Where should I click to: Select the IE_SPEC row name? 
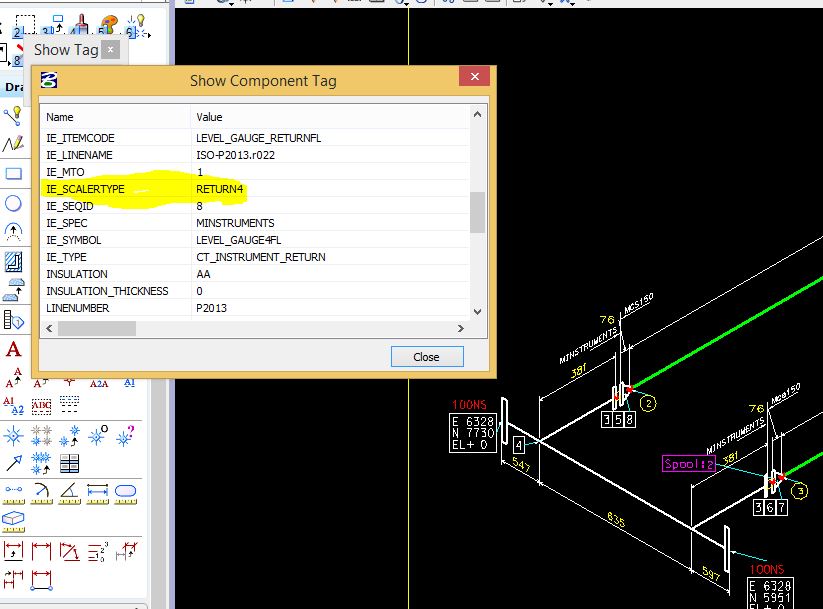point(67,223)
